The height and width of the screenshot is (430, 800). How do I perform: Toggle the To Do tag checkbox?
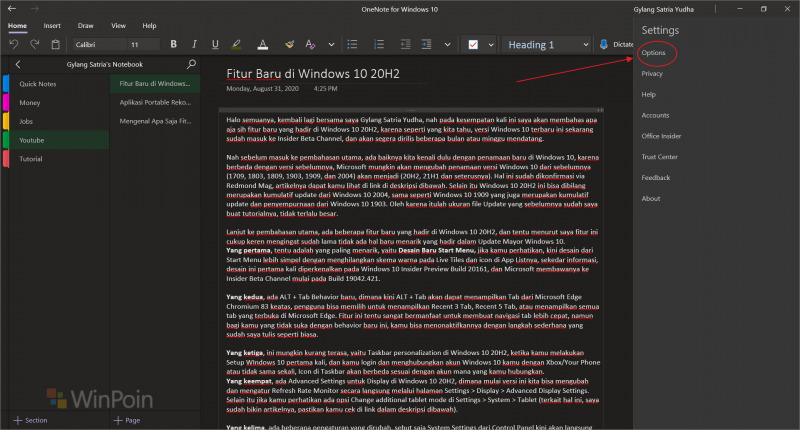click(473, 44)
